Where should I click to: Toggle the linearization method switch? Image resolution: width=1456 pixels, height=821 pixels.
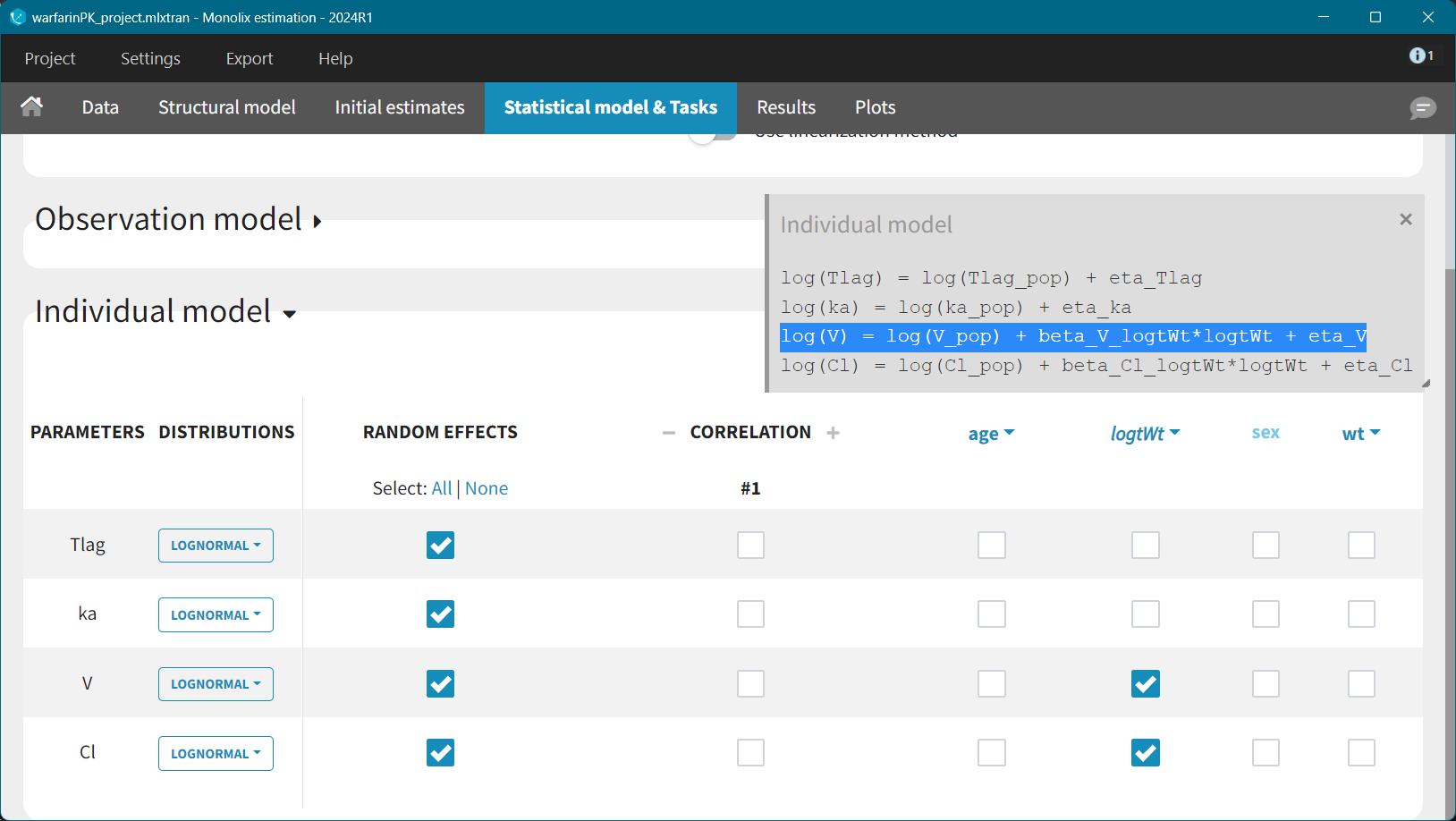[x=712, y=136]
